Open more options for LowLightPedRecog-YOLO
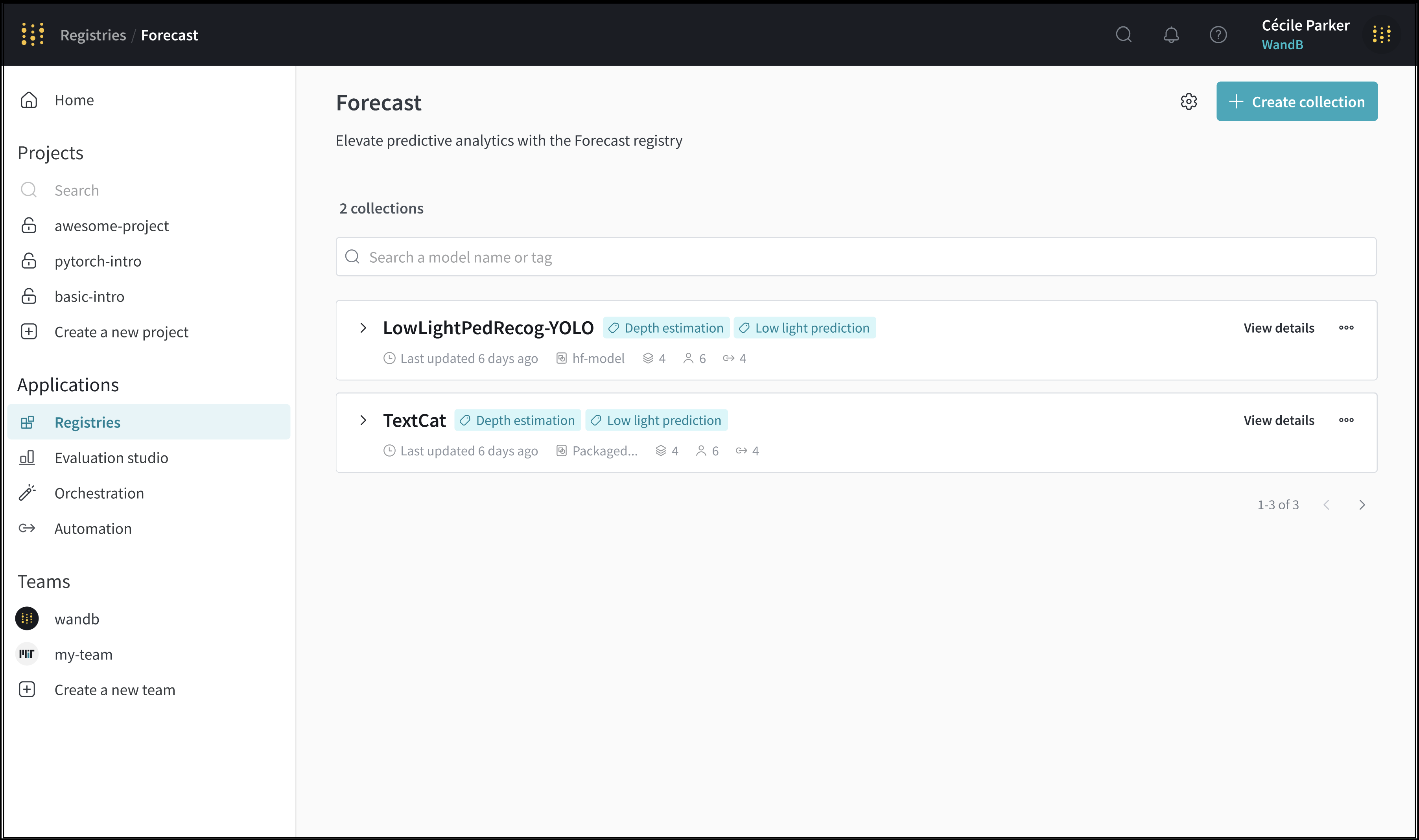Screen dimensions: 1419x840 [x=1346, y=328]
